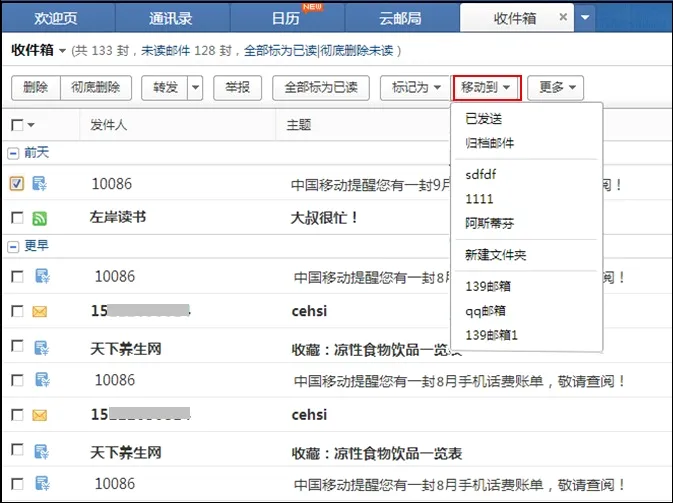Open the 标记为 dropdown
This screenshot has width=673, height=503.
(415, 88)
